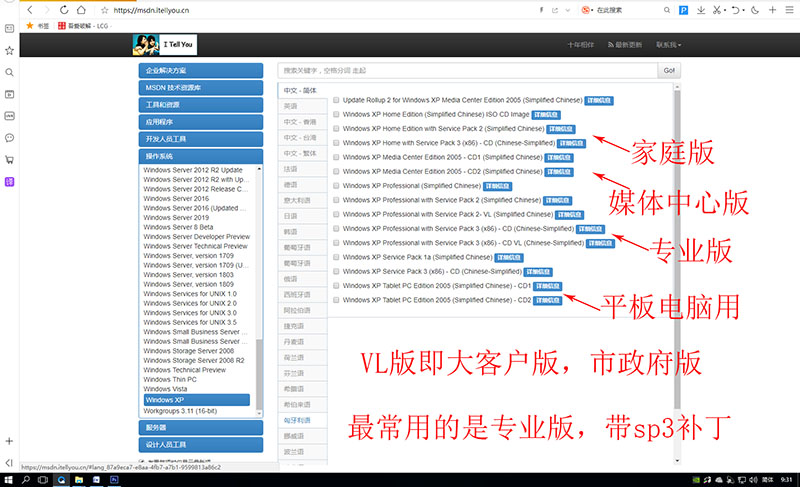The height and width of the screenshot is (487, 800).
Task: Open the I Tell You site logo
Action: [165, 45]
